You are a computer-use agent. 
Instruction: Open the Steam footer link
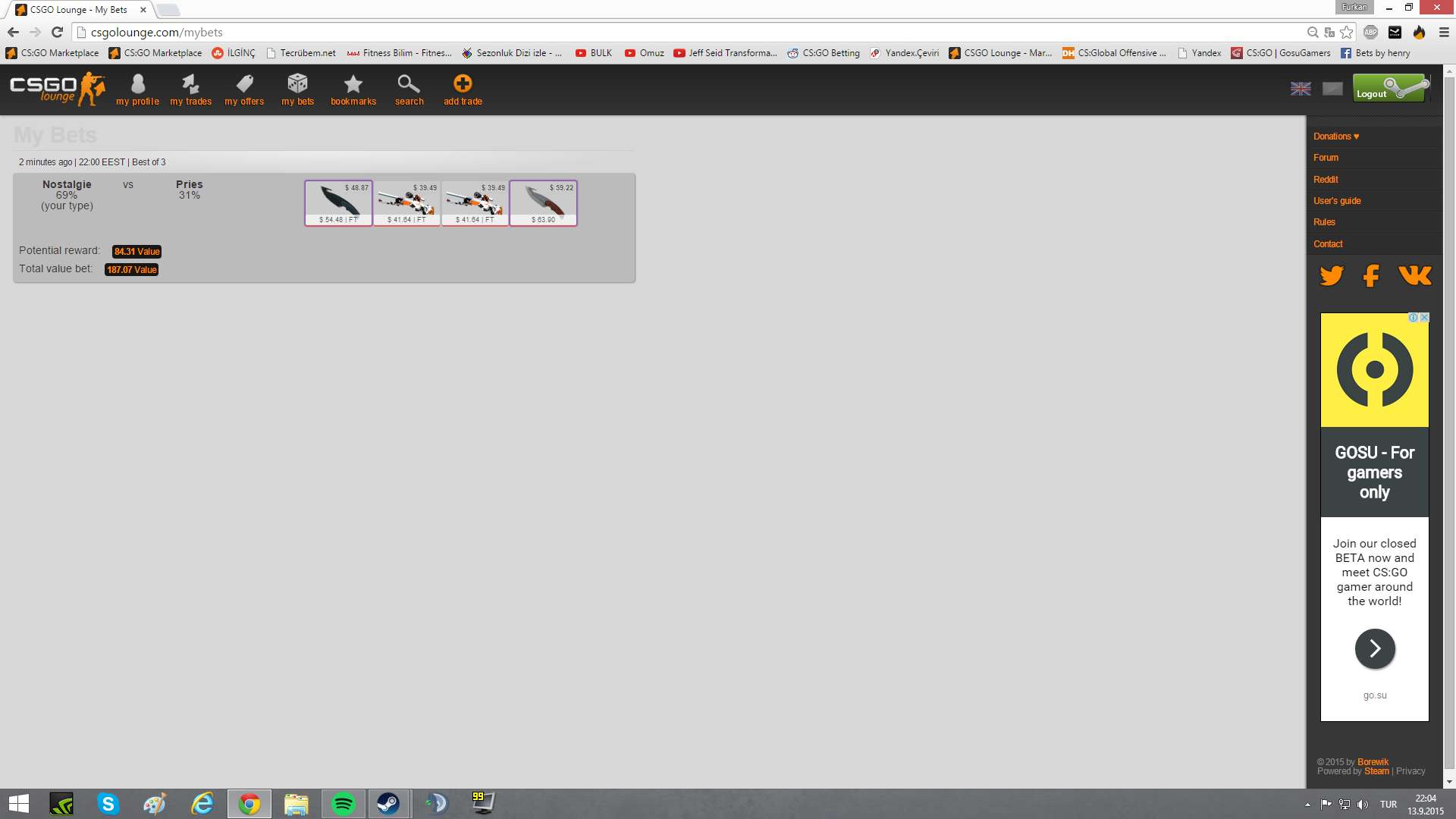(1376, 771)
